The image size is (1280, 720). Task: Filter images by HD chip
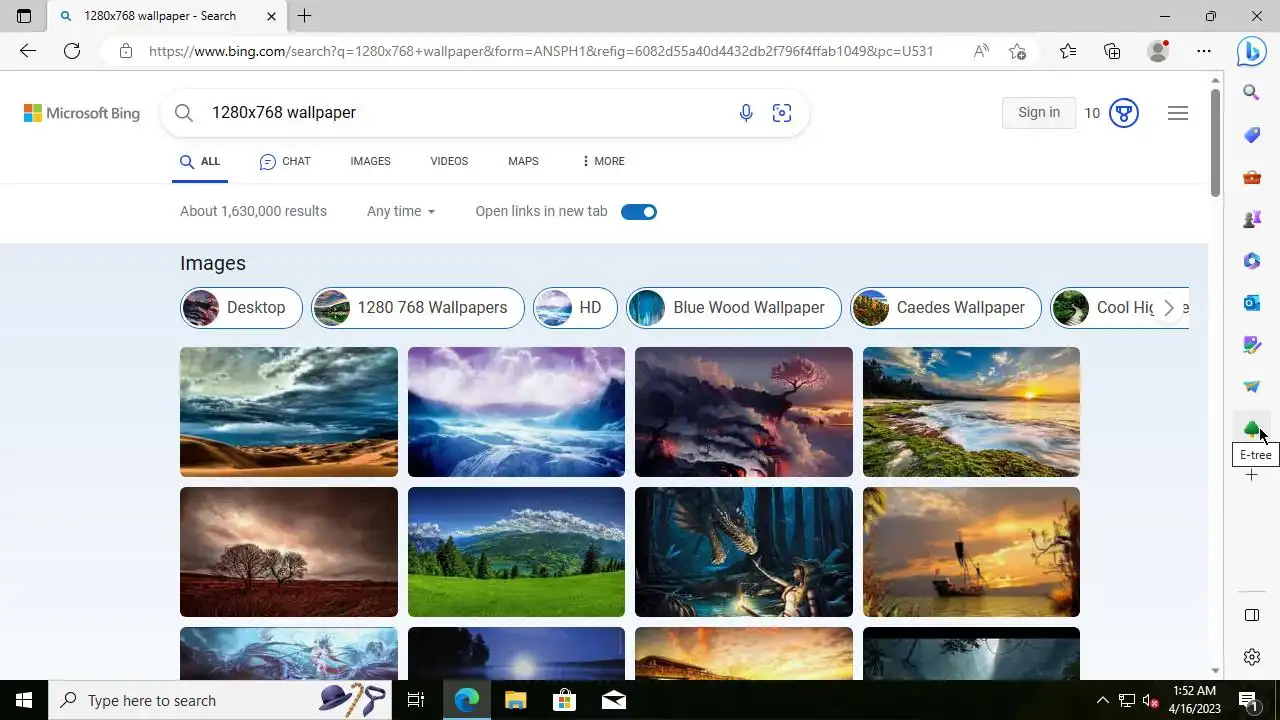point(575,308)
